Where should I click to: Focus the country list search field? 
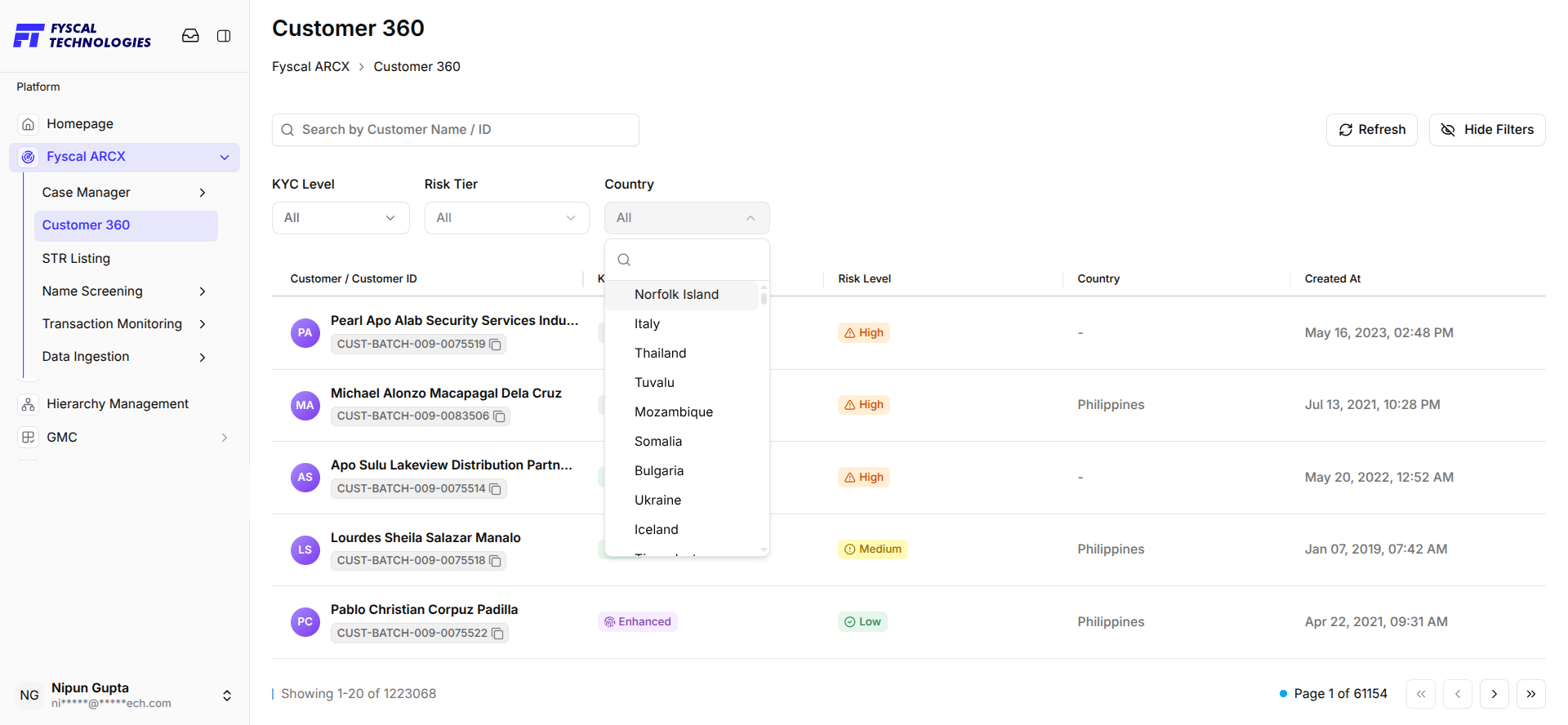click(687, 260)
